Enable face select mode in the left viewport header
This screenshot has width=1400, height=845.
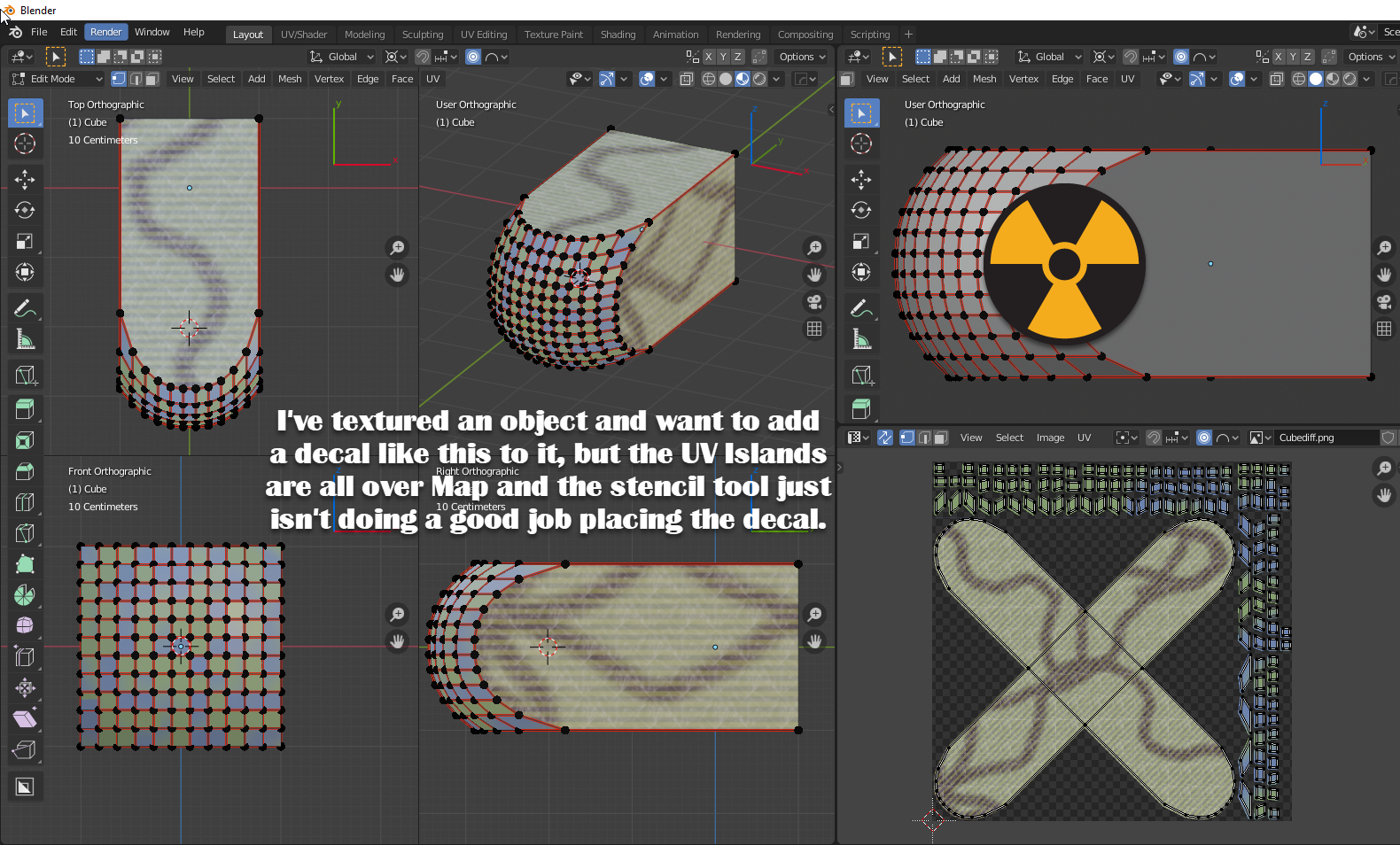click(x=152, y=79)
